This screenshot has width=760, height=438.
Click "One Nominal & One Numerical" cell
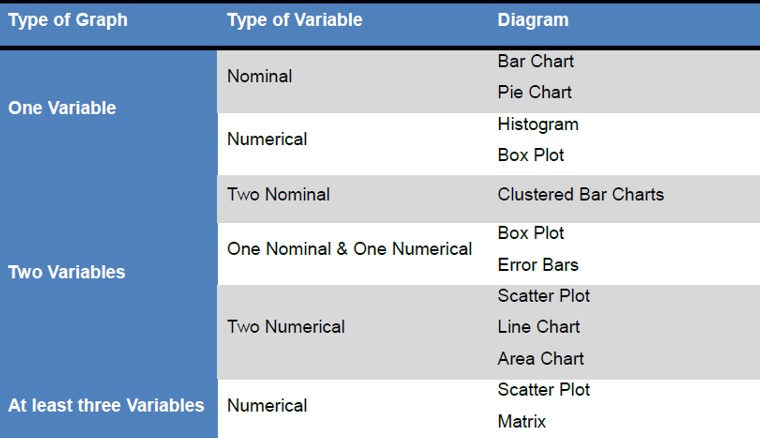(349, 248)
